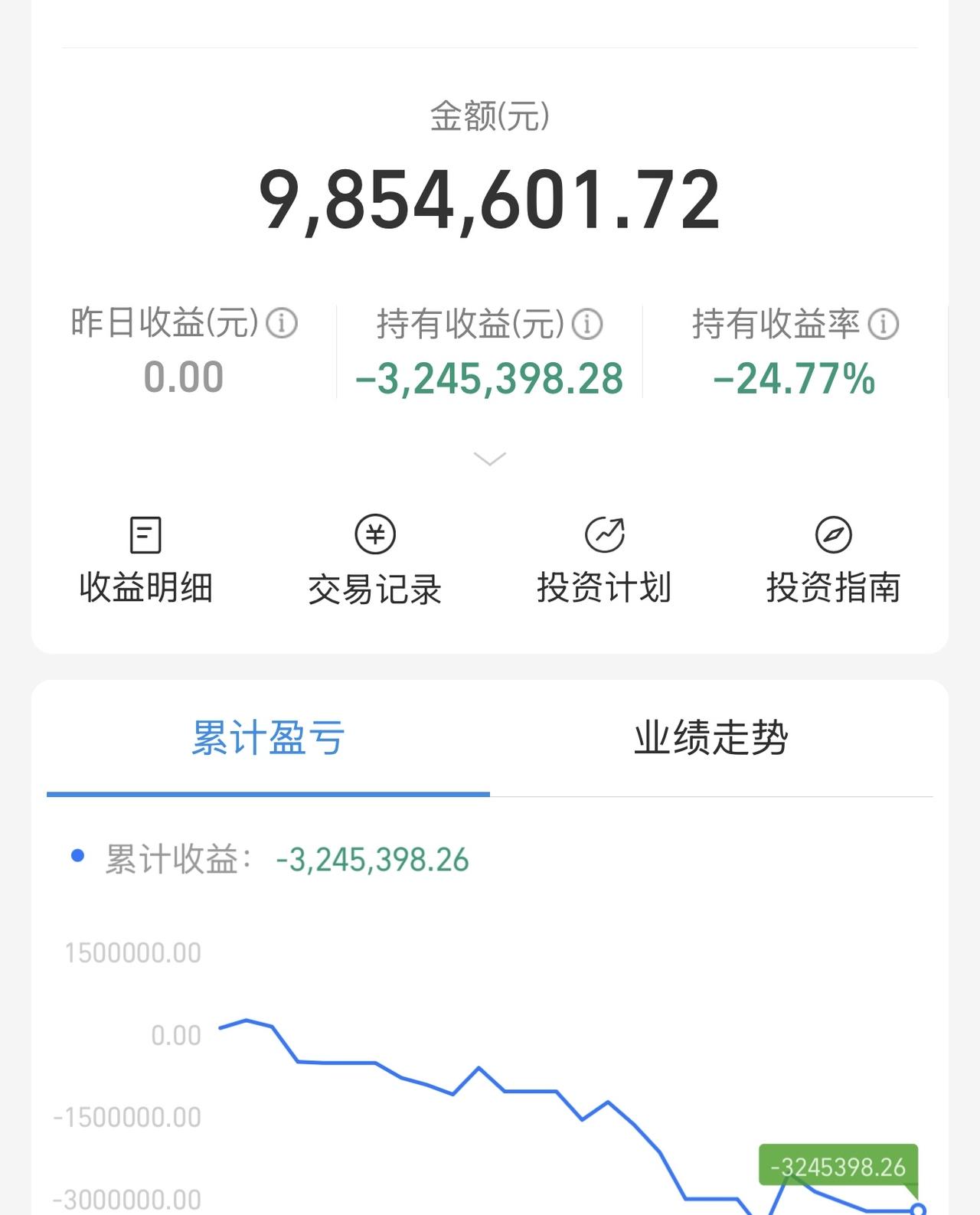
Task: Tap the 持有收益率 label
Action: (x=776, y=324)
